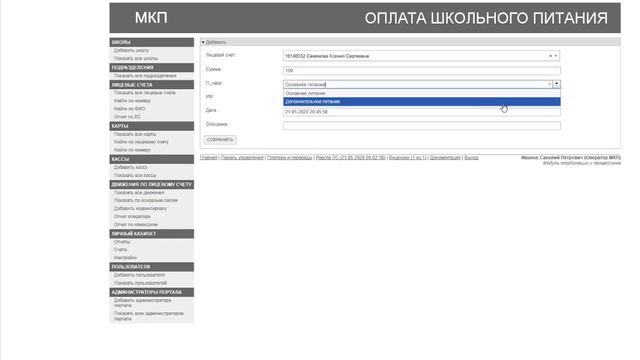Open Добавить корректировку in sidebar
640x360 pixels.
pos(140,209)
